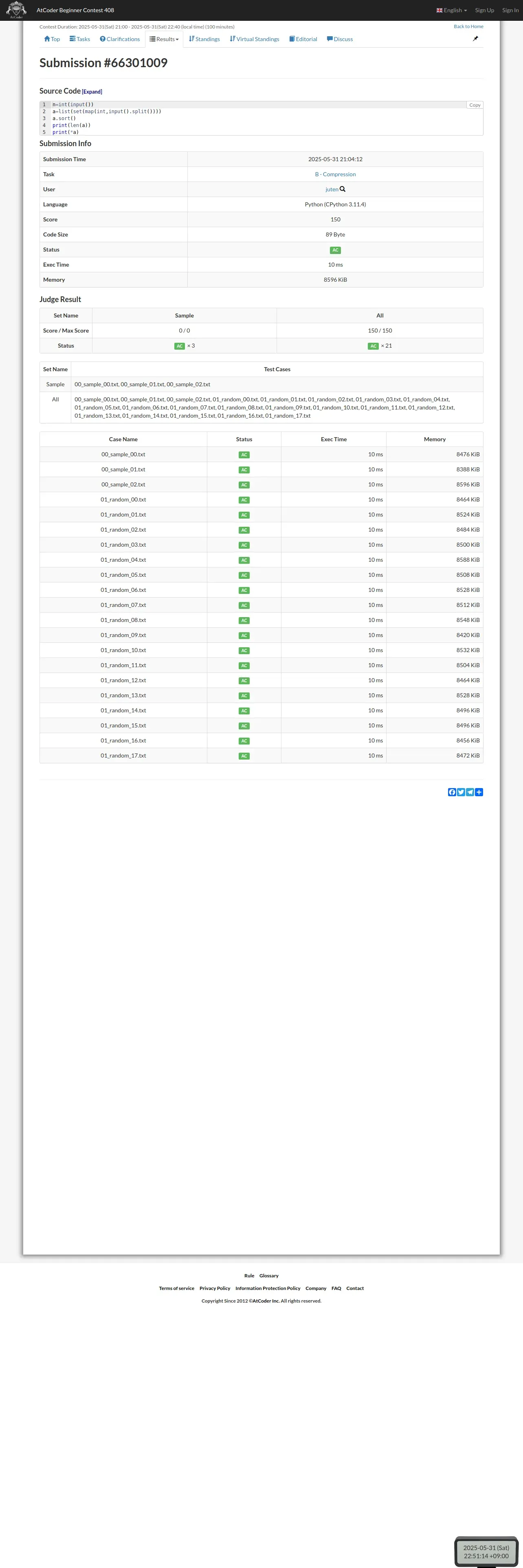Open the B - Compression task link
This screenshot has width=523, height=1568.
pos(336,174)
